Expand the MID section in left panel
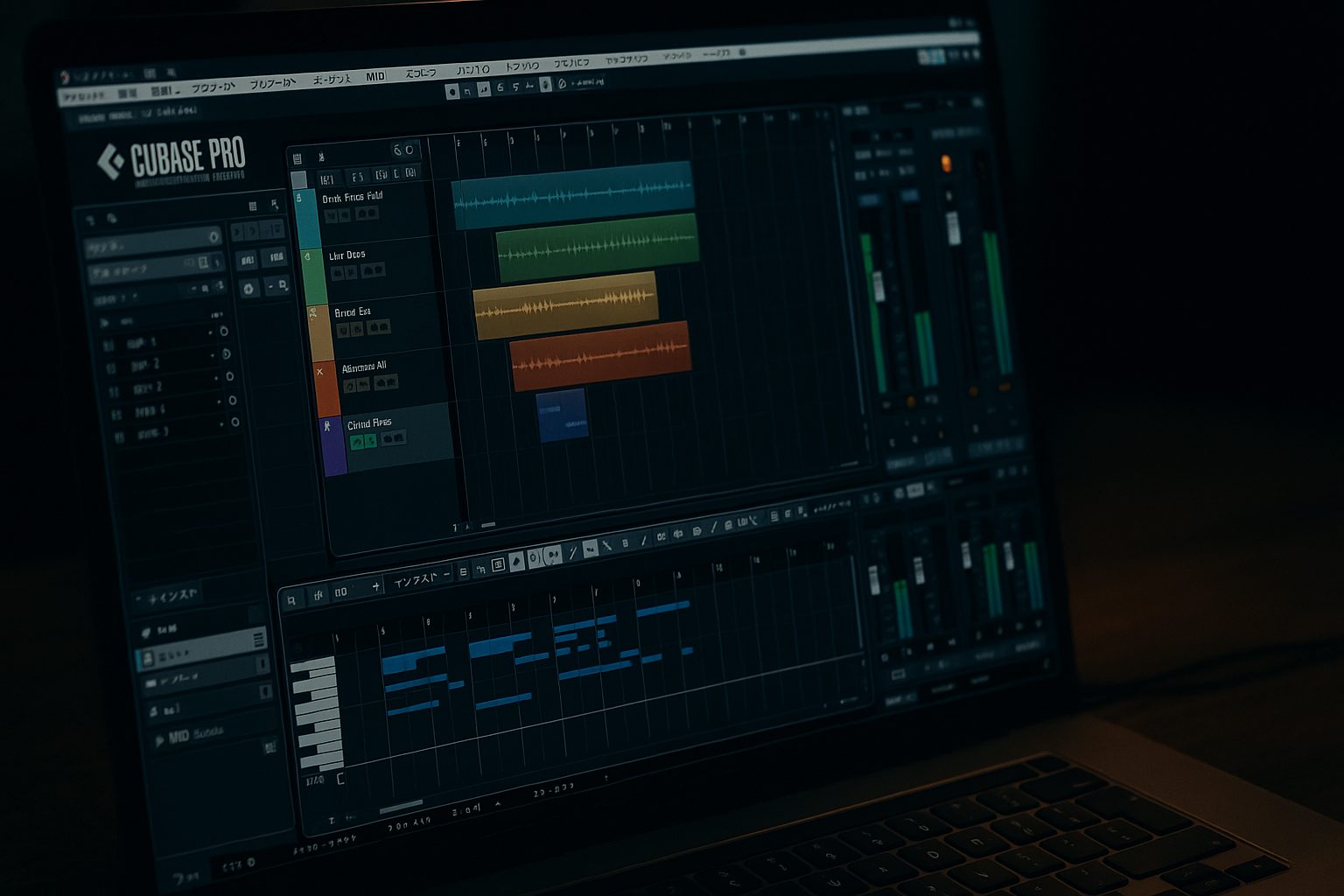This screenshot has width=1344, height=896. pos(159,739)
